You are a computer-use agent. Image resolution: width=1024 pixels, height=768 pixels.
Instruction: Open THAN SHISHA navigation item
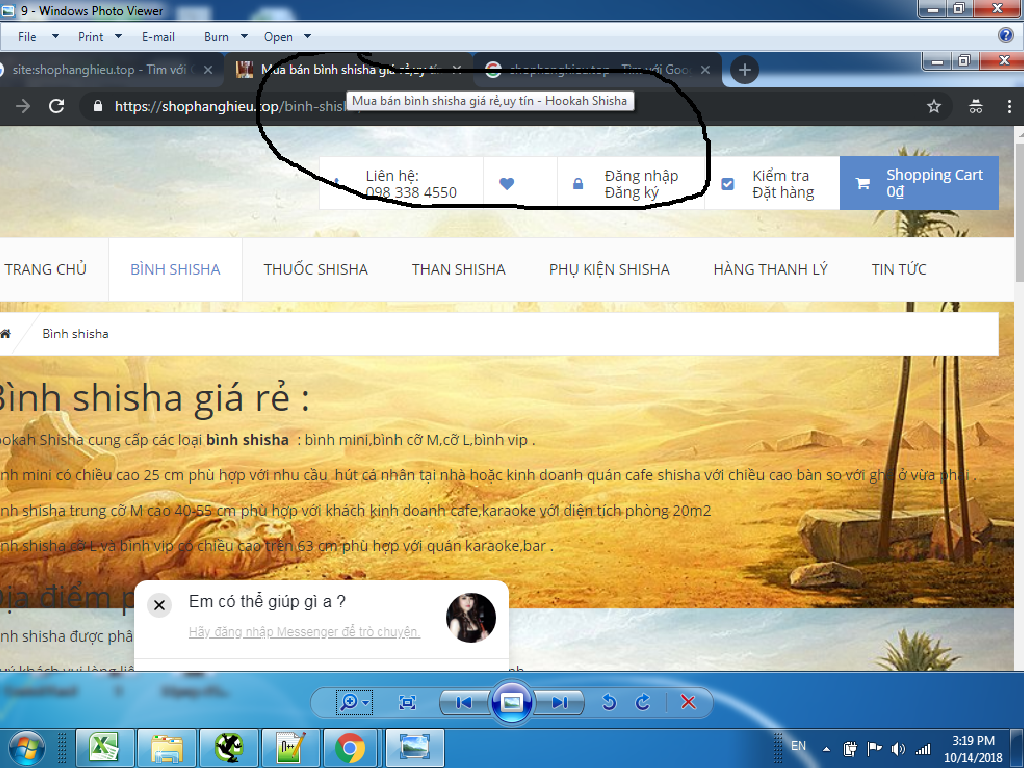click(x=458, y=270)
